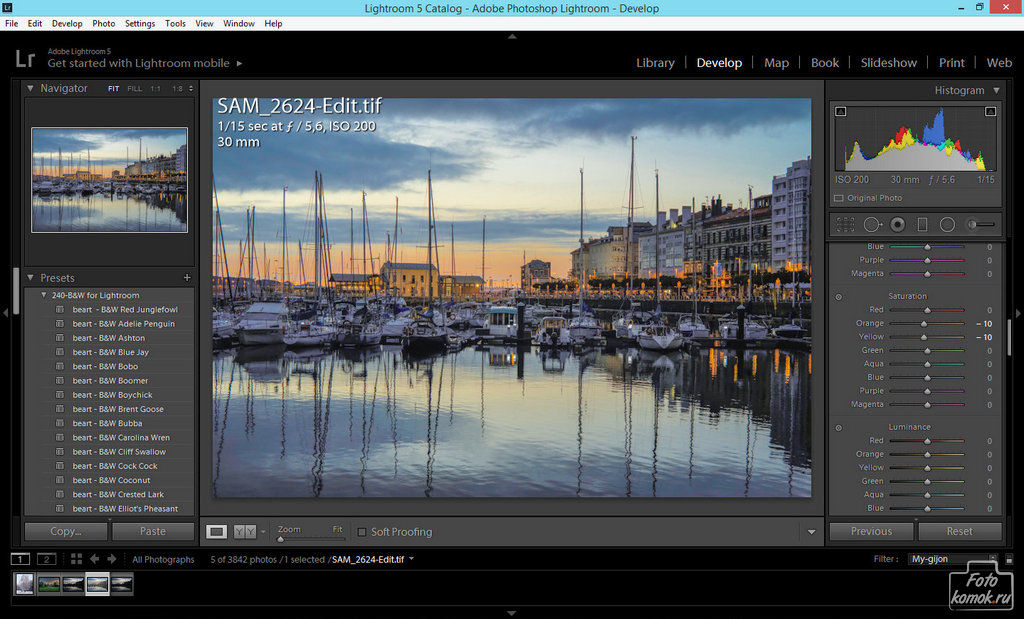Image resolution: width=1024 pixels, height=619 pixels.
Task: Select the first filmstrip thumbnail
Action: [x=24, y=584]
